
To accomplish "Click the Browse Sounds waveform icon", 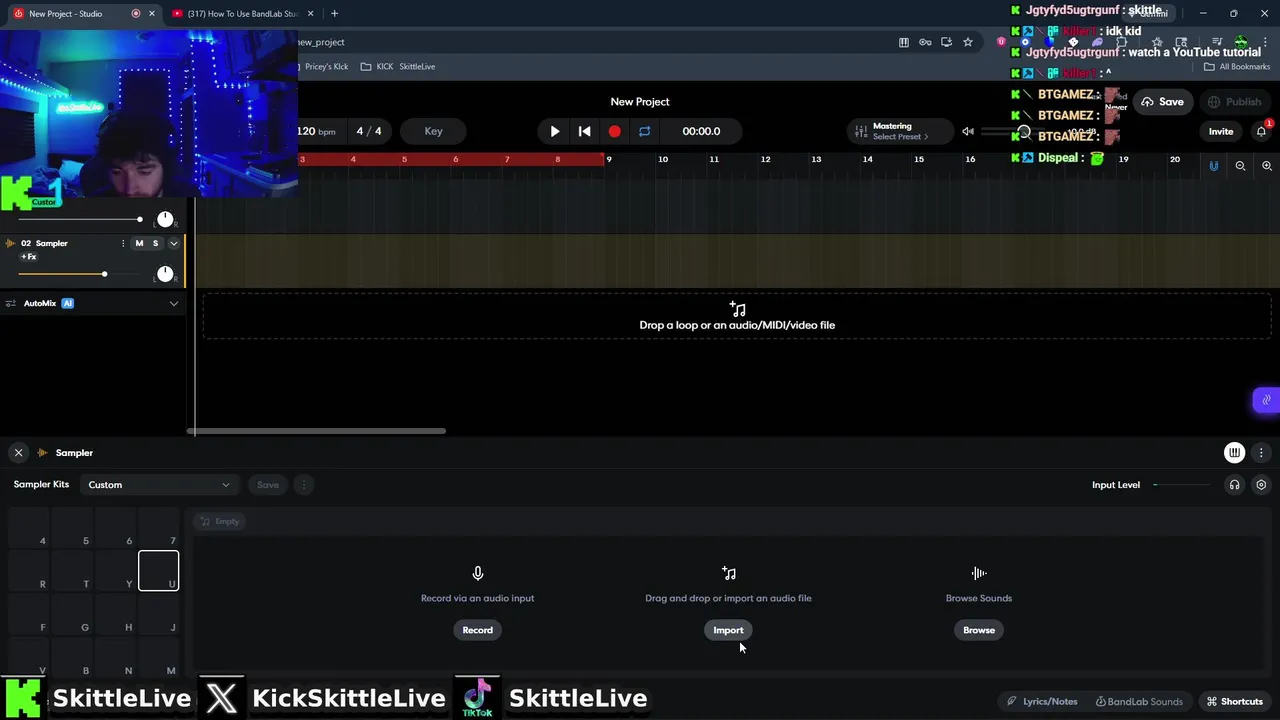I will click(979, 573).
